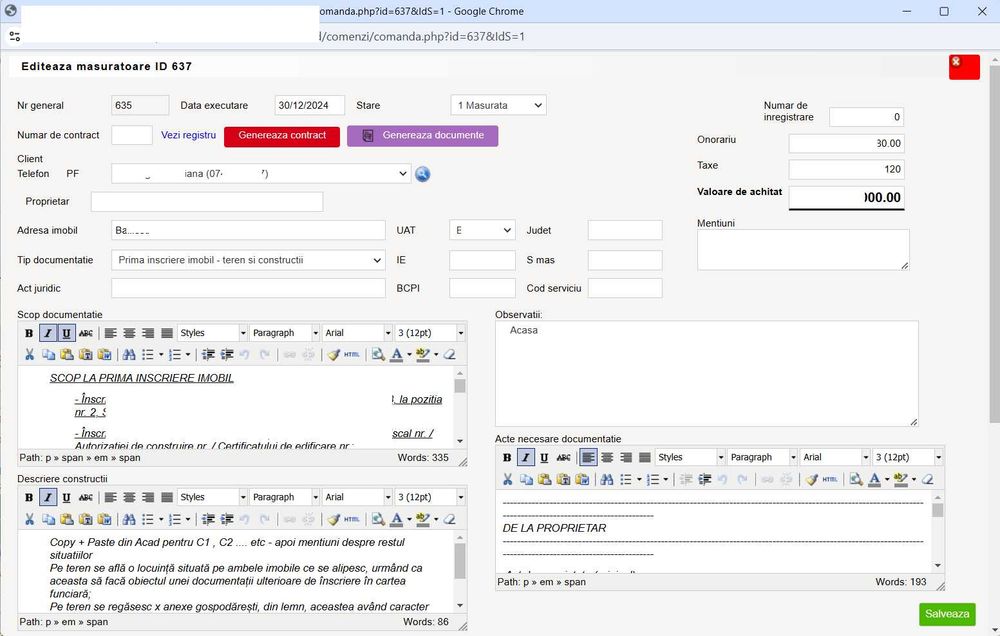The height and width of the screenshot is (636, 1000).
Task: Click into the Proprietar input field
Action: click(207, 202)
